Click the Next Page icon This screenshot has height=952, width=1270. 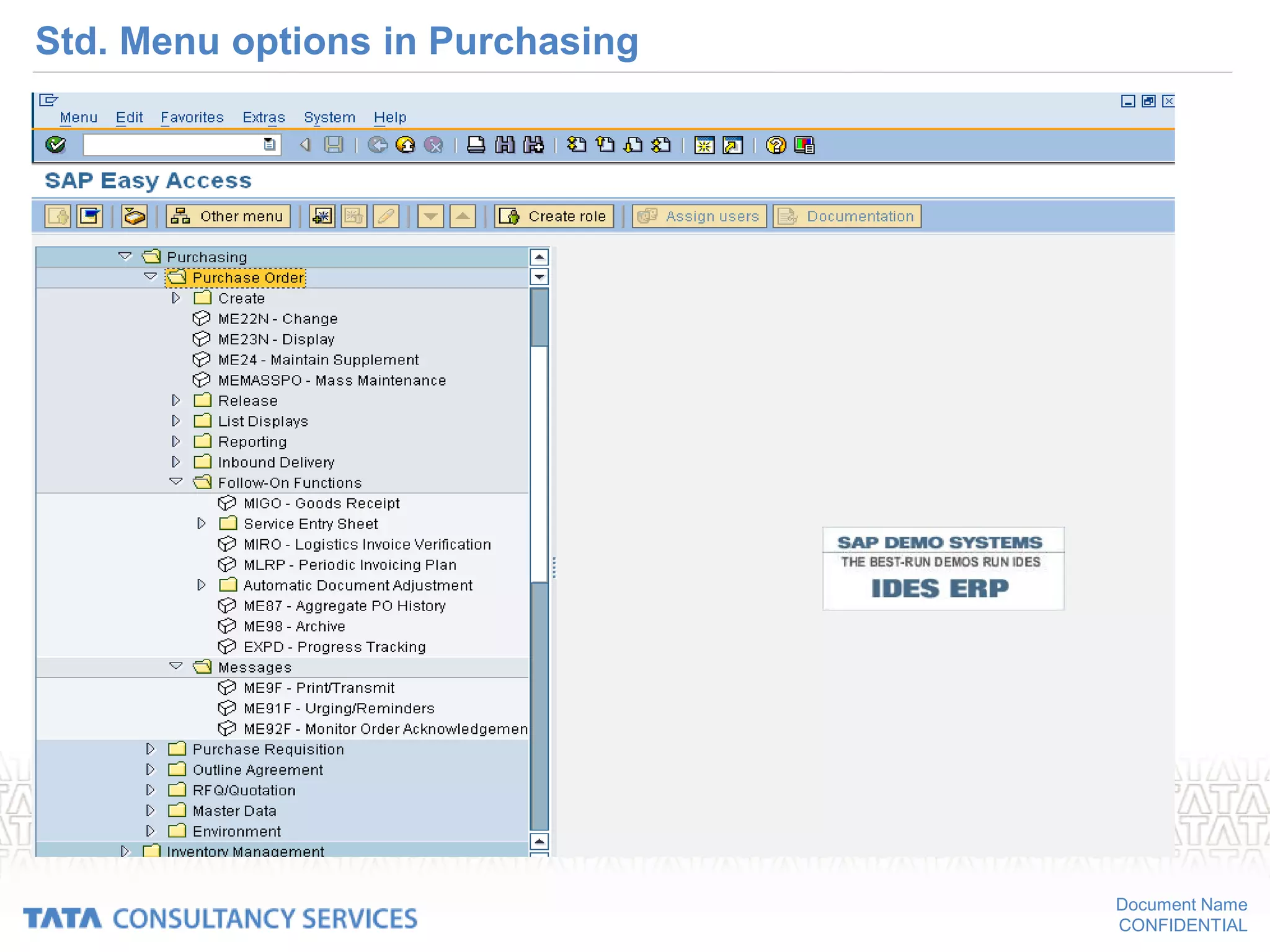point(633,145)
